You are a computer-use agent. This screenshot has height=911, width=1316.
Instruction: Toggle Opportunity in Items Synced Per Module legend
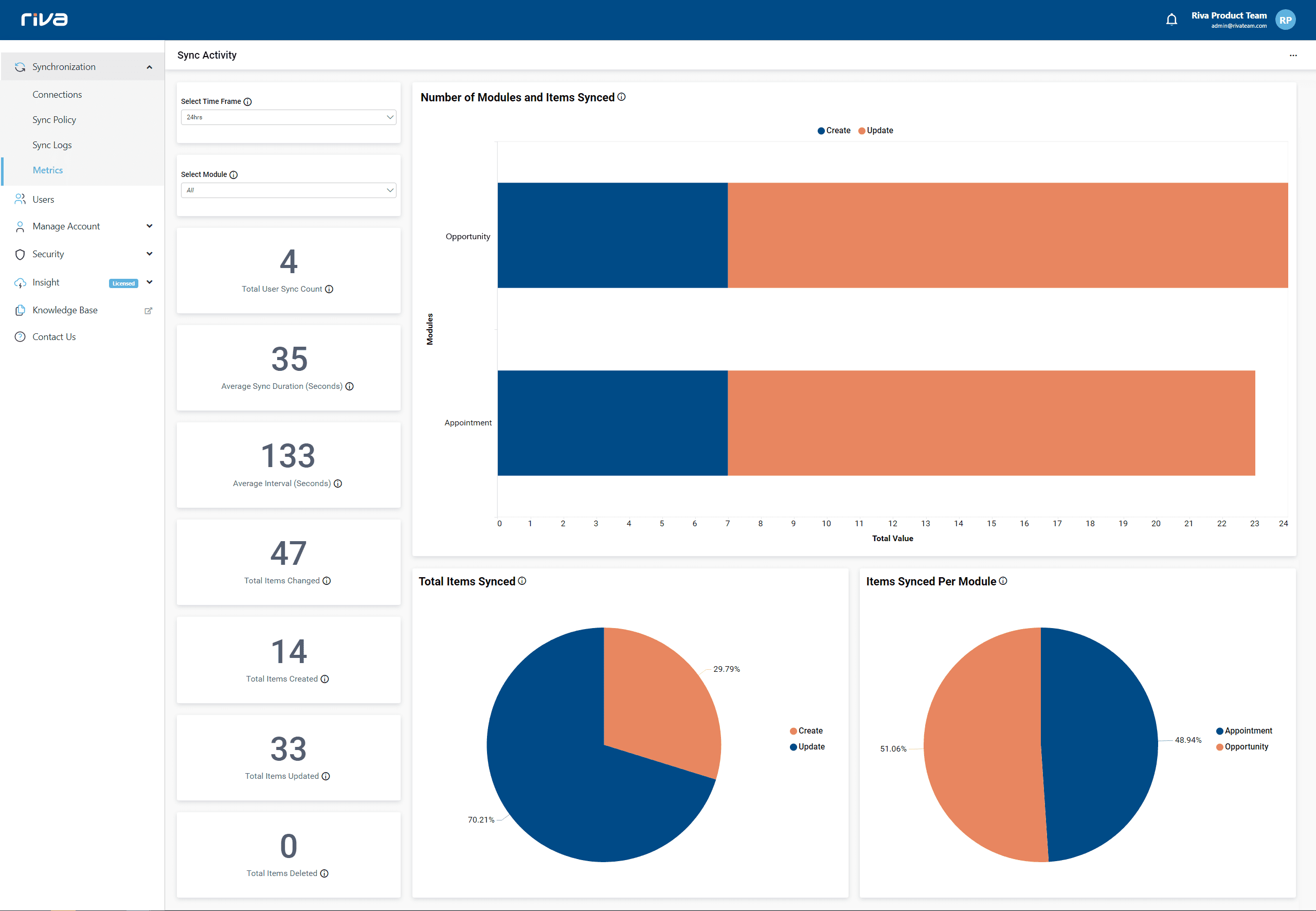(x=1242, y=747)
